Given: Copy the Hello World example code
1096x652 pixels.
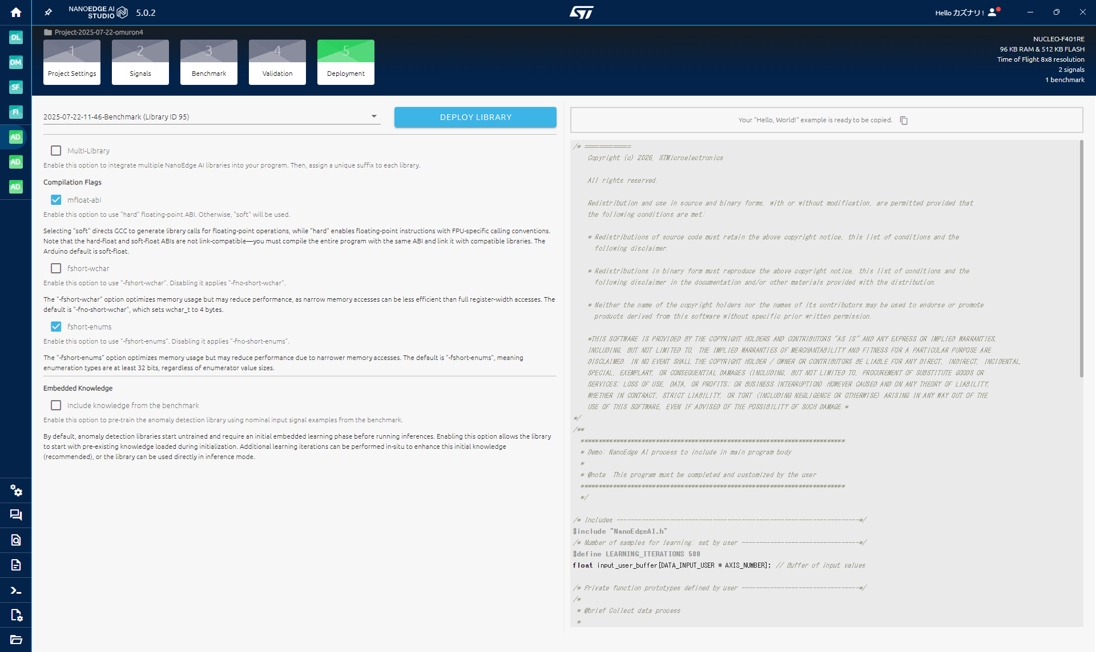Looking at the screenshot, I should click(x=903, y=120).
